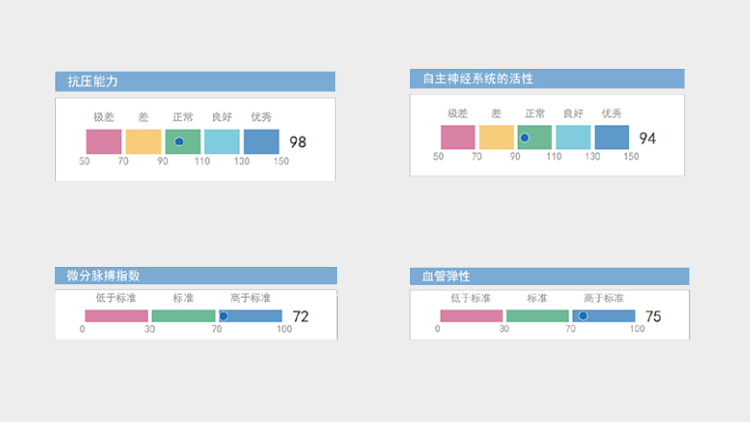Click the green 标准 bar in 微分脉搏指数
Image resolution: width=750 pixels, height=422 pixels.
click(x=182, y=316)
